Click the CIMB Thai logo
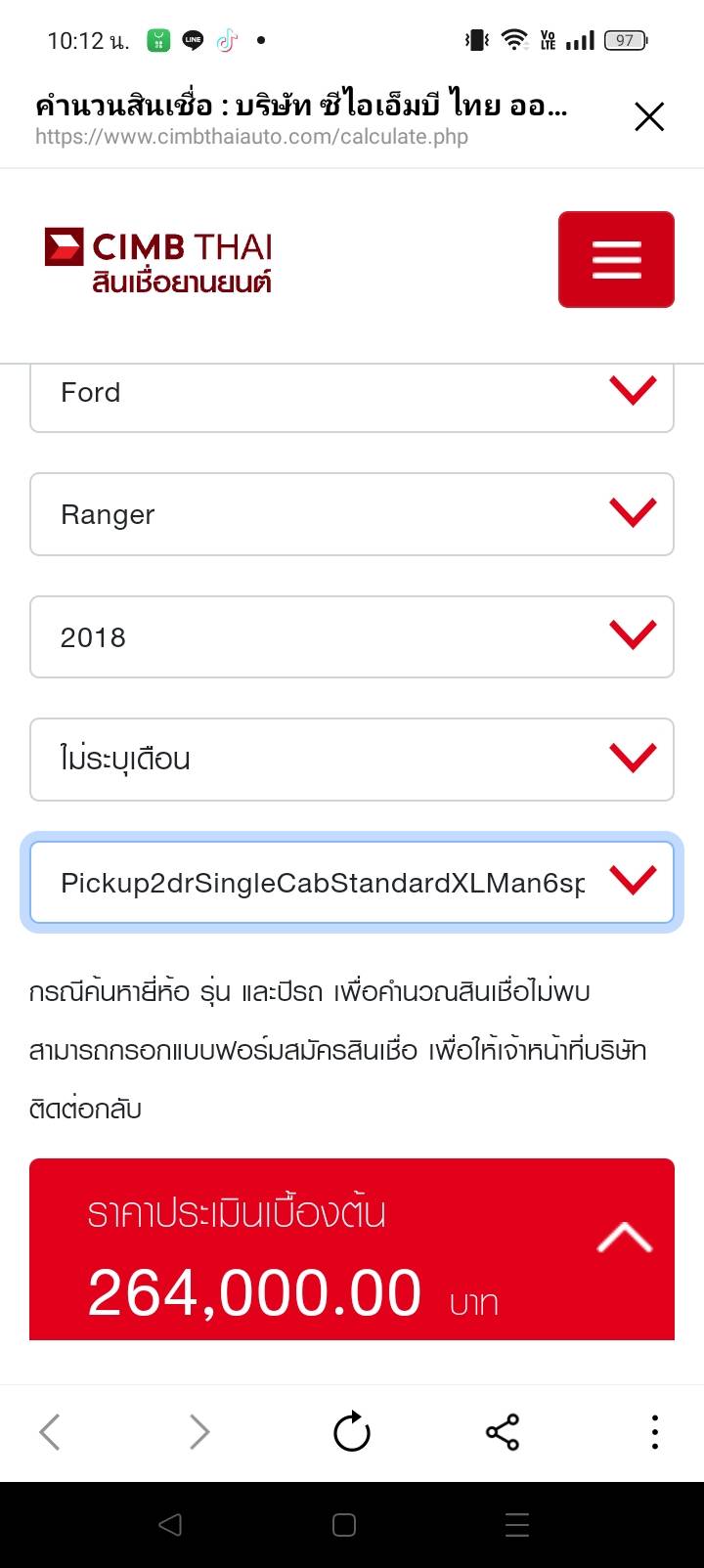The width and height of the screenshot is (704, 1568). coord(158,260)
